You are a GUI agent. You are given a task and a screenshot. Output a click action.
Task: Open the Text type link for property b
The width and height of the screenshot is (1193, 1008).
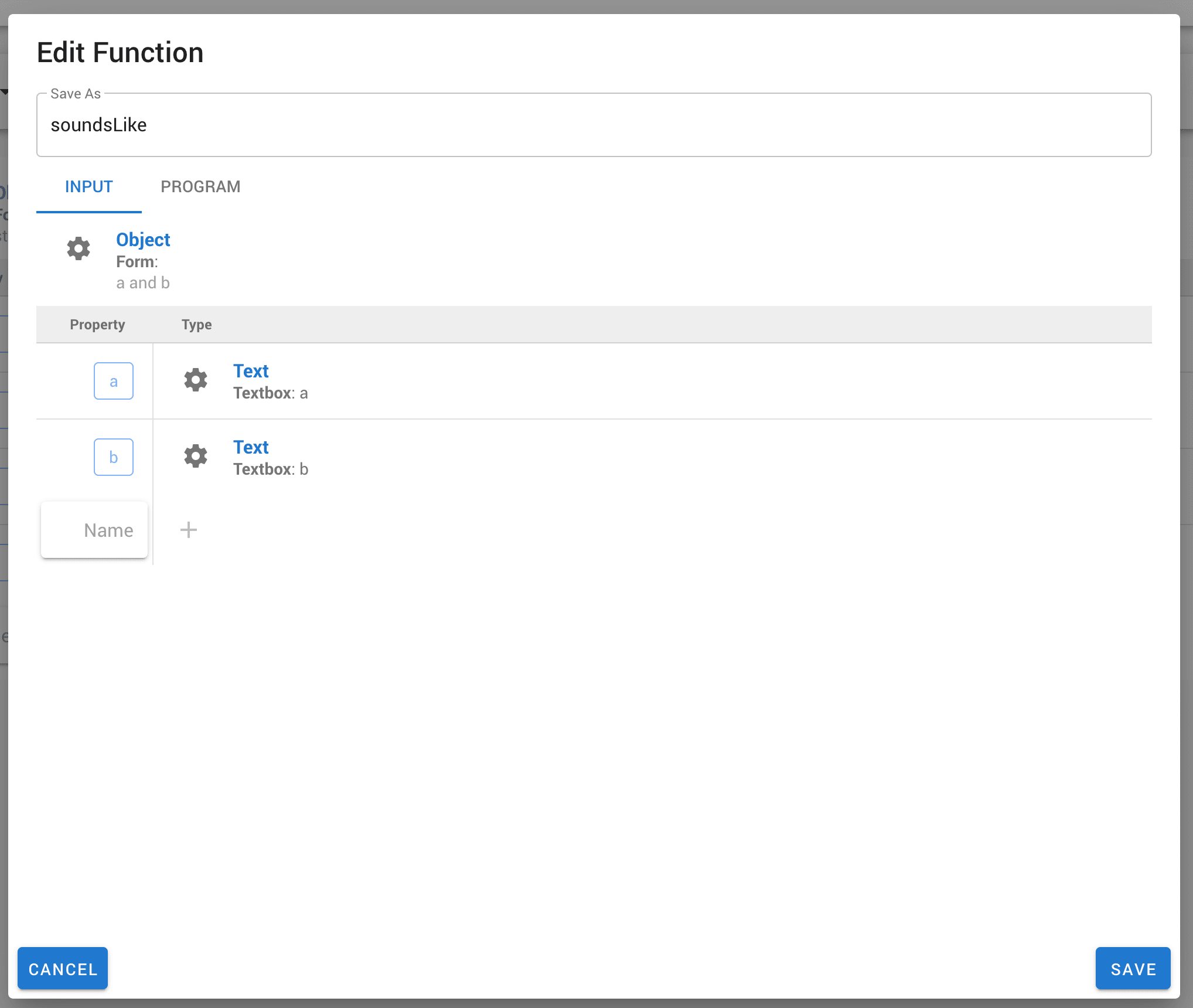[x=251, y=447]
